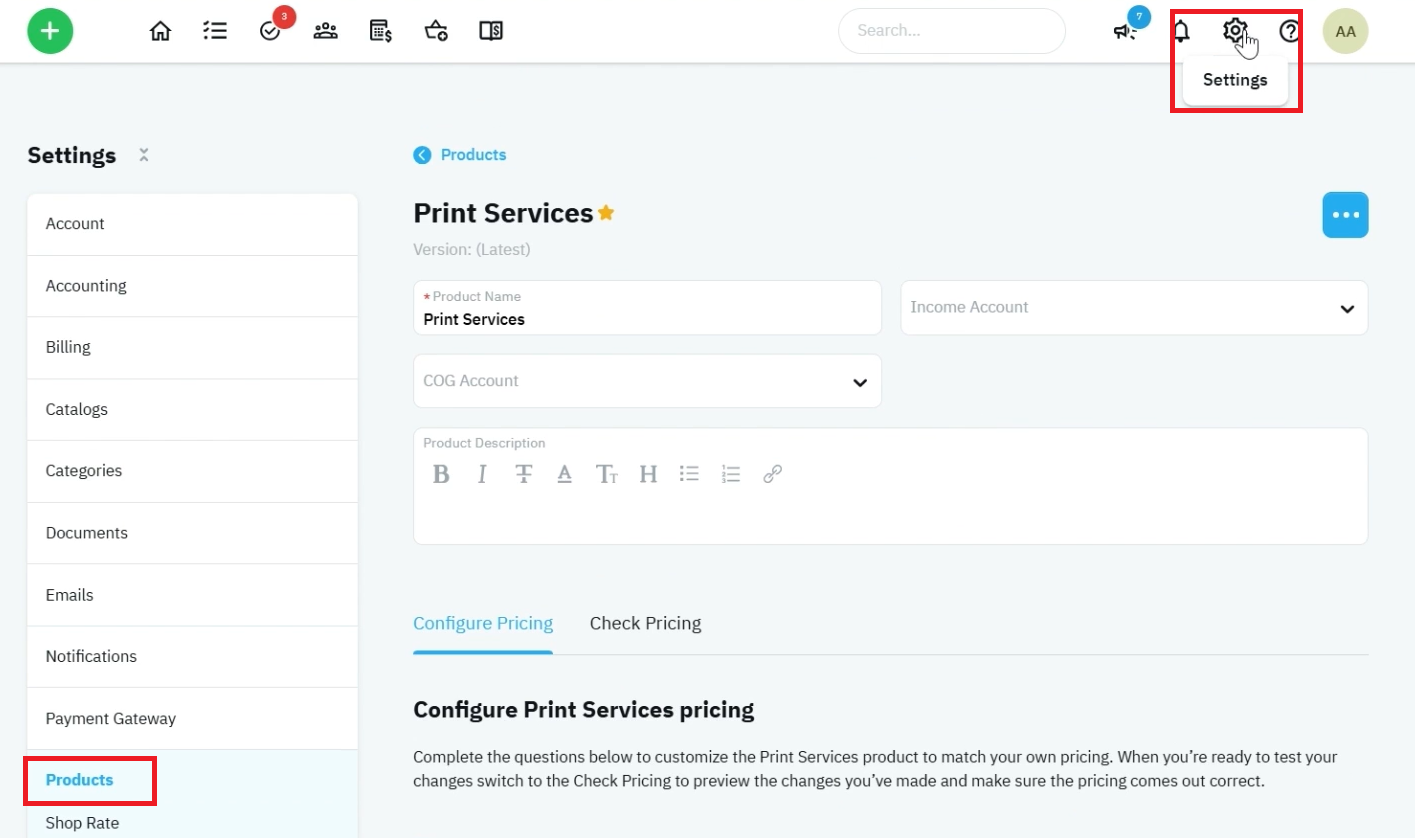The image size is (1415, 838).
Task: Select Documents in Settings sidebar
Action: click(x=192, y=533)
